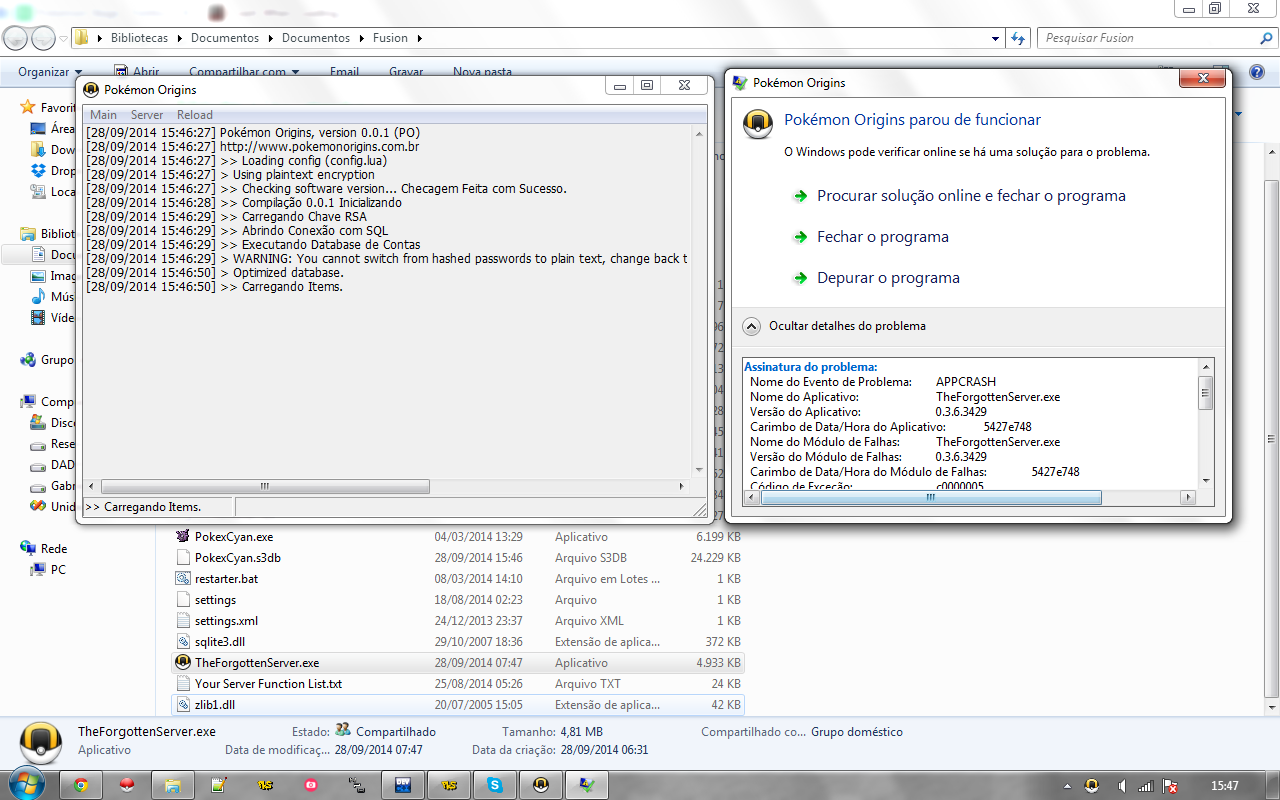
Task: Click the network signal icon in tray
Action: (1146, 786)
